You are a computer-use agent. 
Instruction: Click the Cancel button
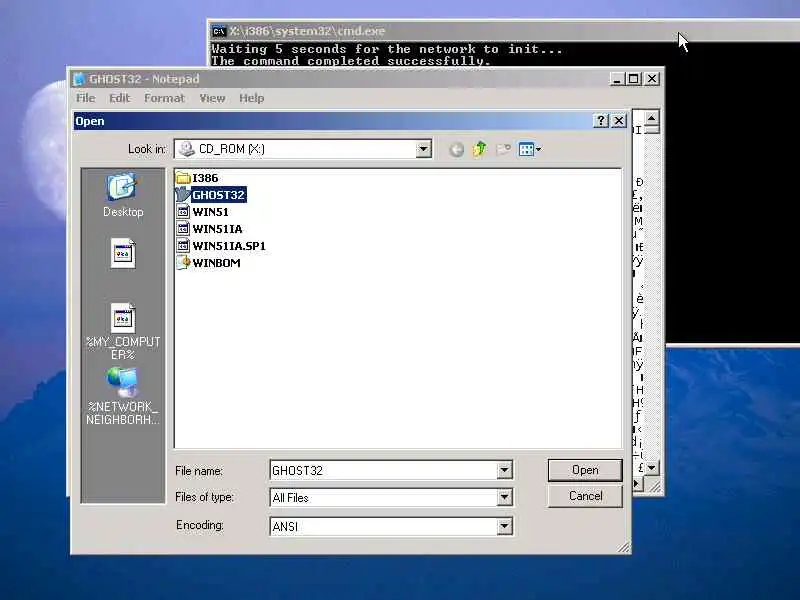pyautogui.click(x=585, y=496)
